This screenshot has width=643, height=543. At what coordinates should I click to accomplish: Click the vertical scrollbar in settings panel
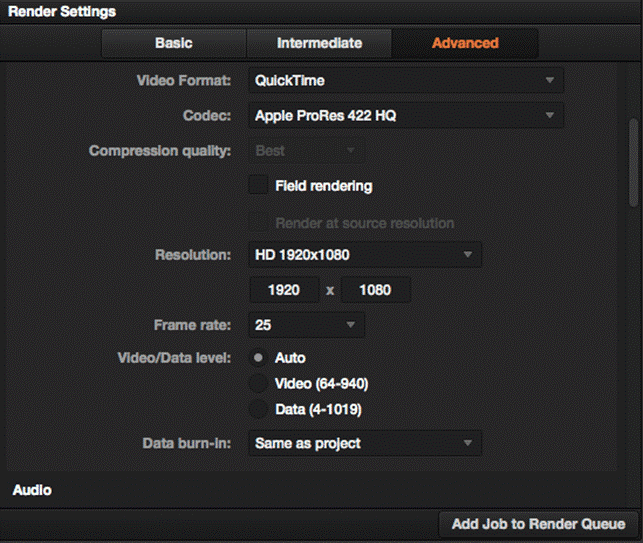coord(632,150)
